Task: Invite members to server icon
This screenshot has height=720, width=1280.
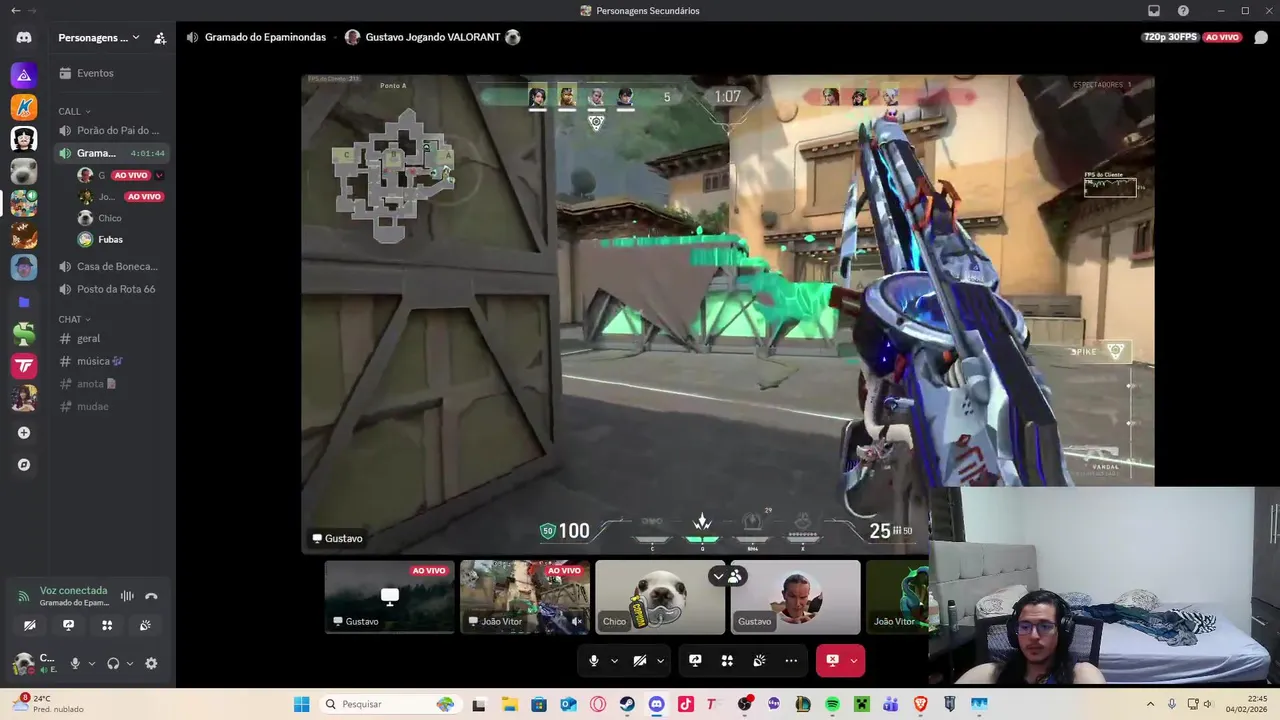Action: [x=160, y=38]
